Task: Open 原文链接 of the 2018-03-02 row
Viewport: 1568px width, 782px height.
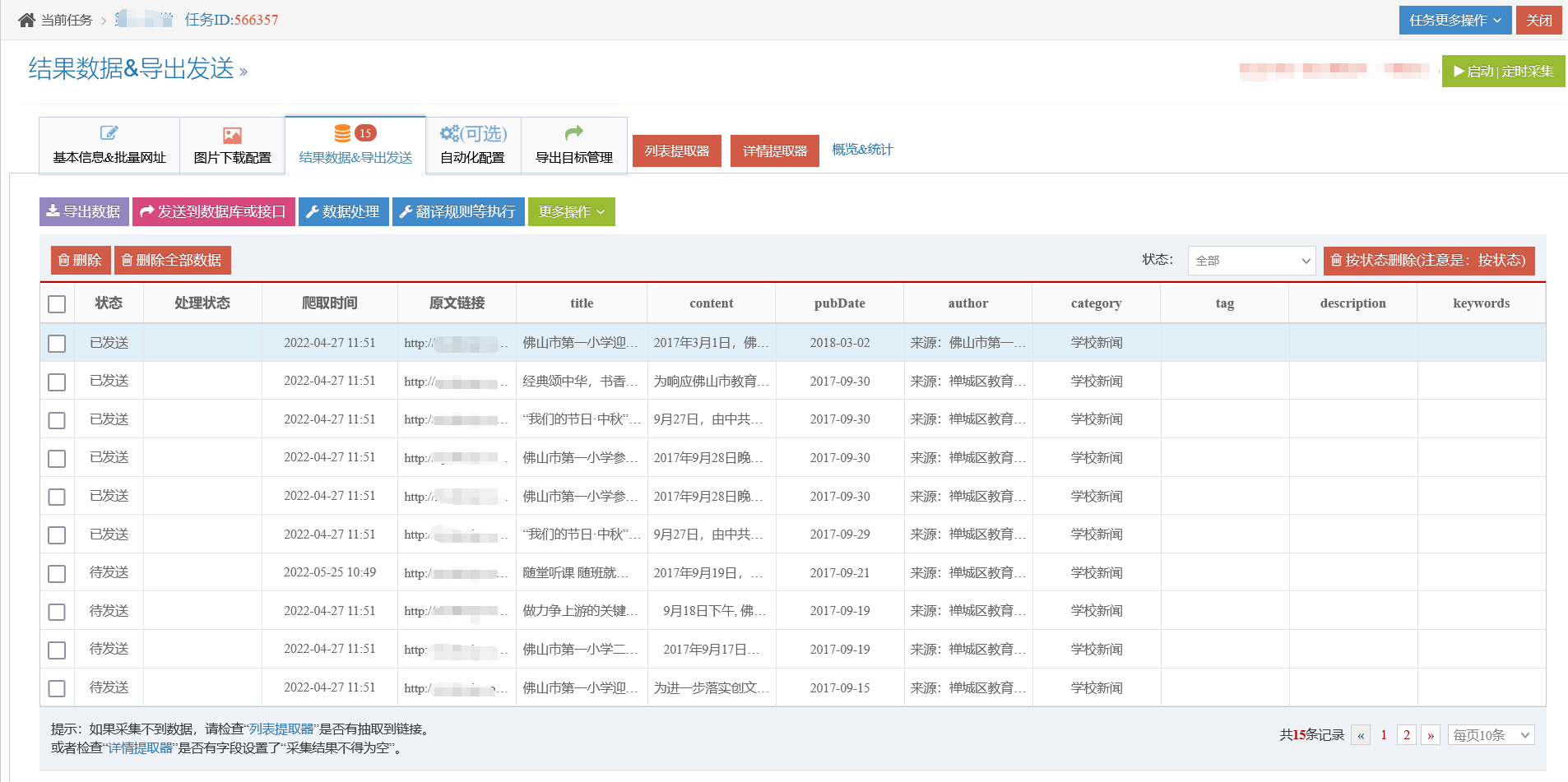Action: click(457, 343)
